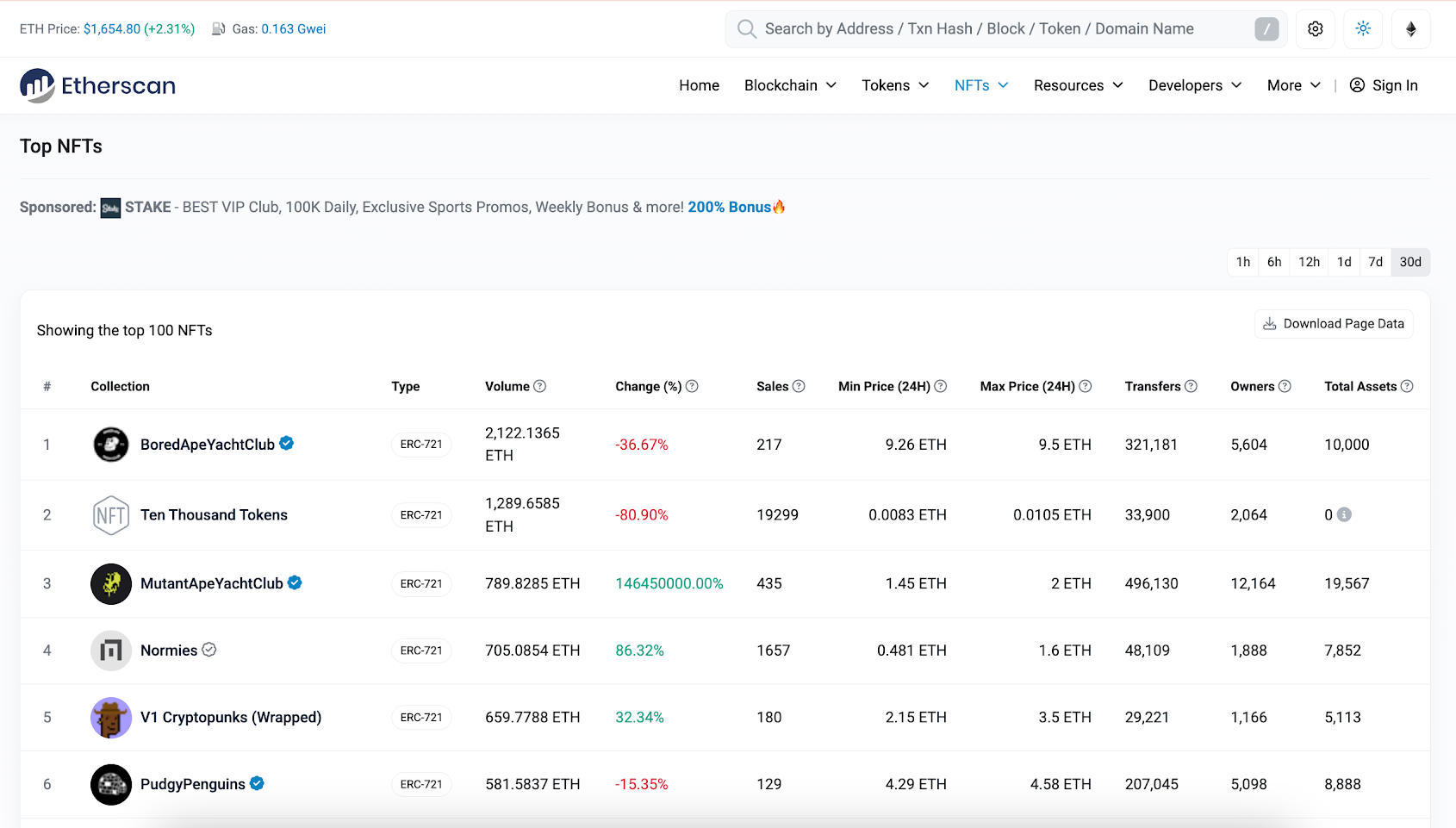Image resolution: width=1456 pixels, height=828 pixels.
Task: Click the search input field
Action: tap(1005, 29)
